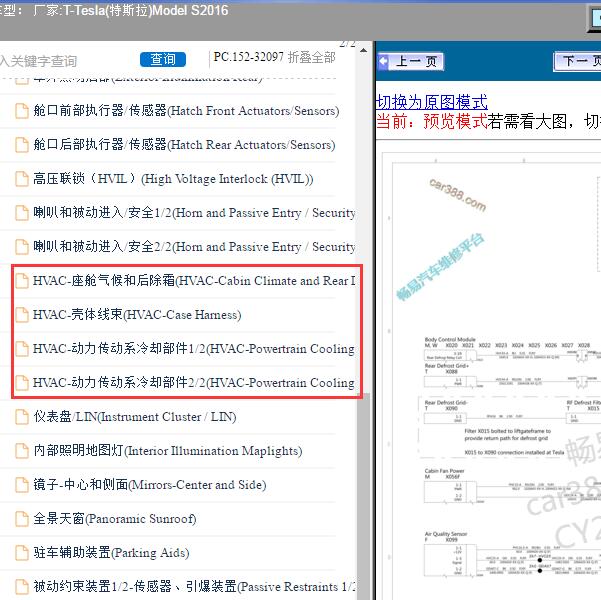Open 舱口前部执行器/传感器 Hatch Front Actuators/Sensors
Screen dimensions: 601x600
click(x=186, y=111)
